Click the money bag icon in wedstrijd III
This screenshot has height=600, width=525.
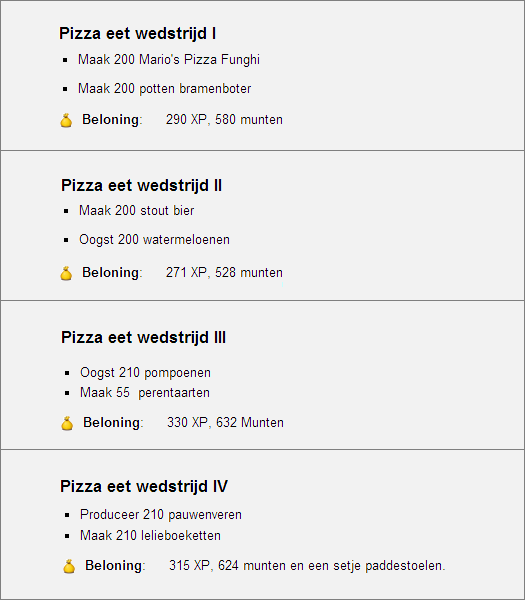click(67, 423)
